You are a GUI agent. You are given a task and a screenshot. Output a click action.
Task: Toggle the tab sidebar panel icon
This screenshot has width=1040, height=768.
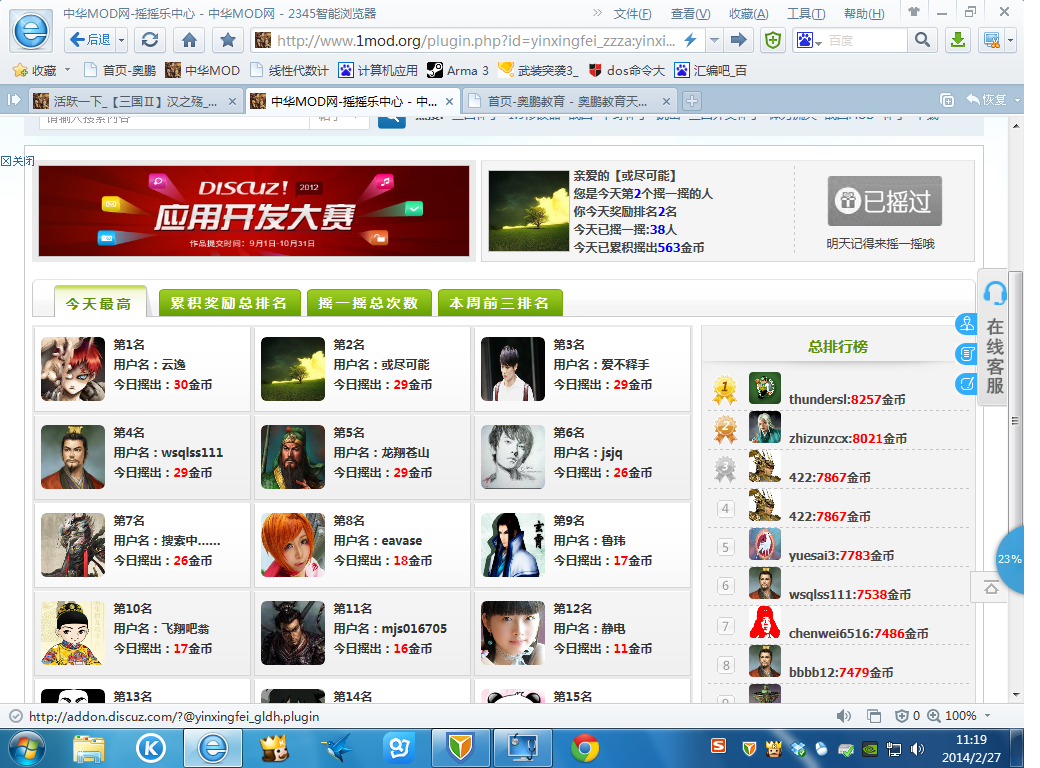click(14, 100)
